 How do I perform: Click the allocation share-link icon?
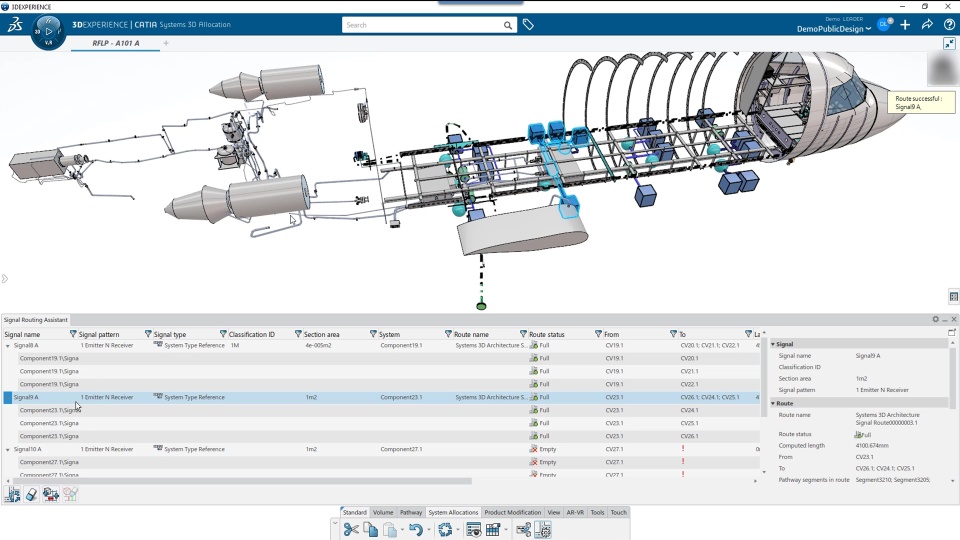[x=523, y=530]
